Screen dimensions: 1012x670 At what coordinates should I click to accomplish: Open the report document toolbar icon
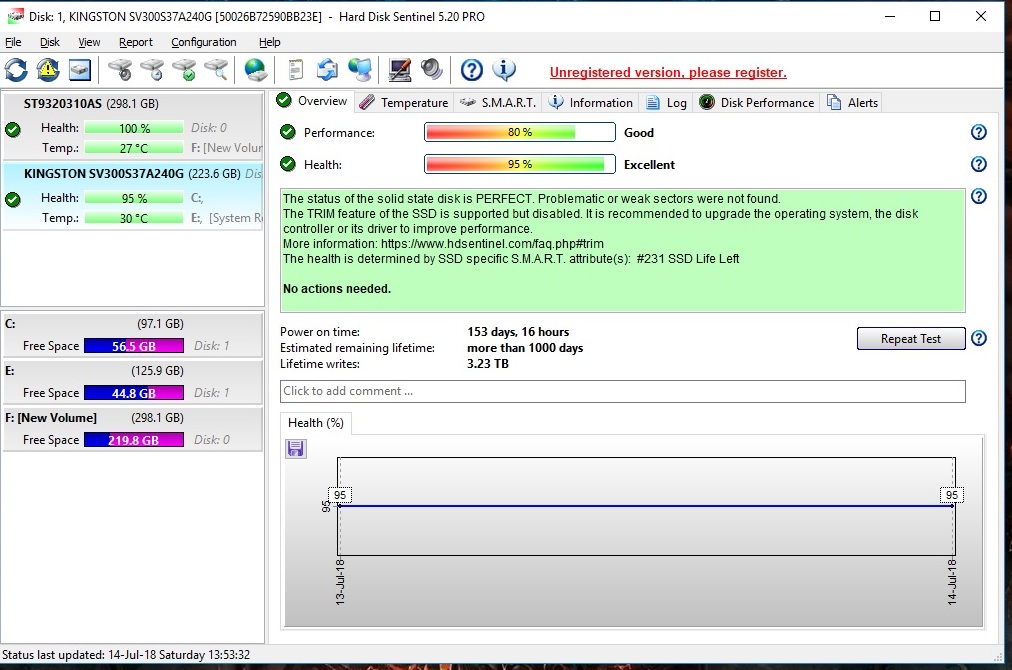(x=295, y=70)
